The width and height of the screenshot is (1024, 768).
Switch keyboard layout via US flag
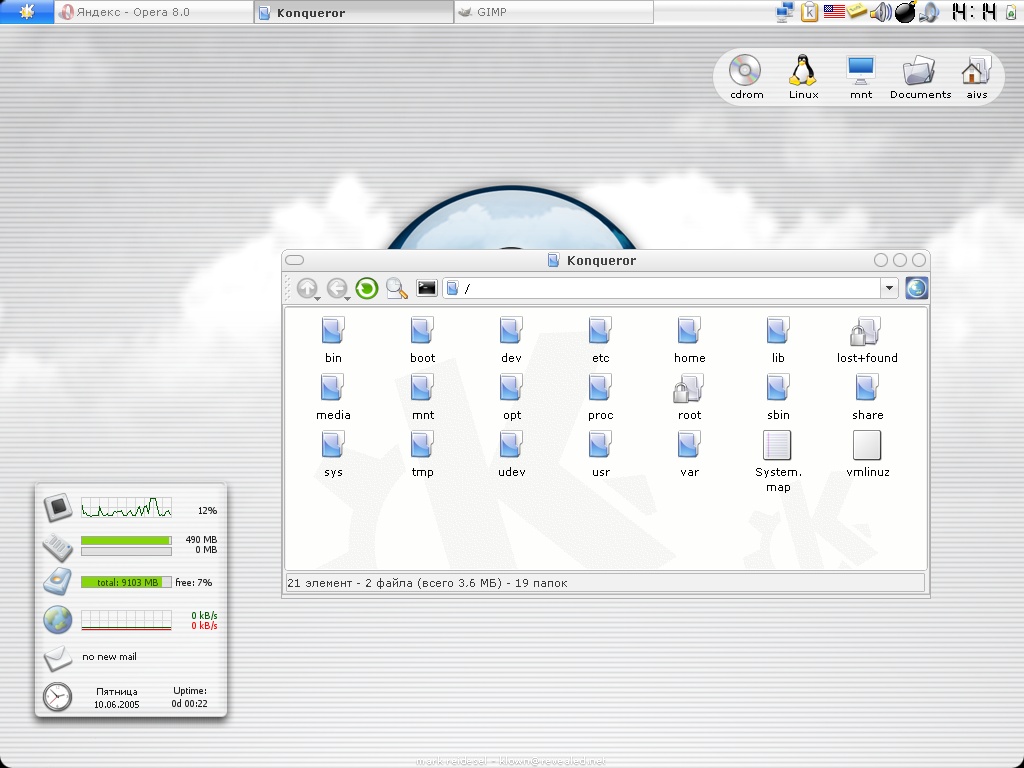click(834, 11)
